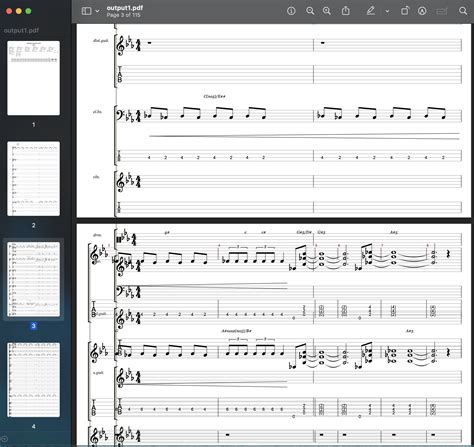This screenshot has width=474, height=447.
Task: Select page 3 thumbnail
Action: click(34, 279)
